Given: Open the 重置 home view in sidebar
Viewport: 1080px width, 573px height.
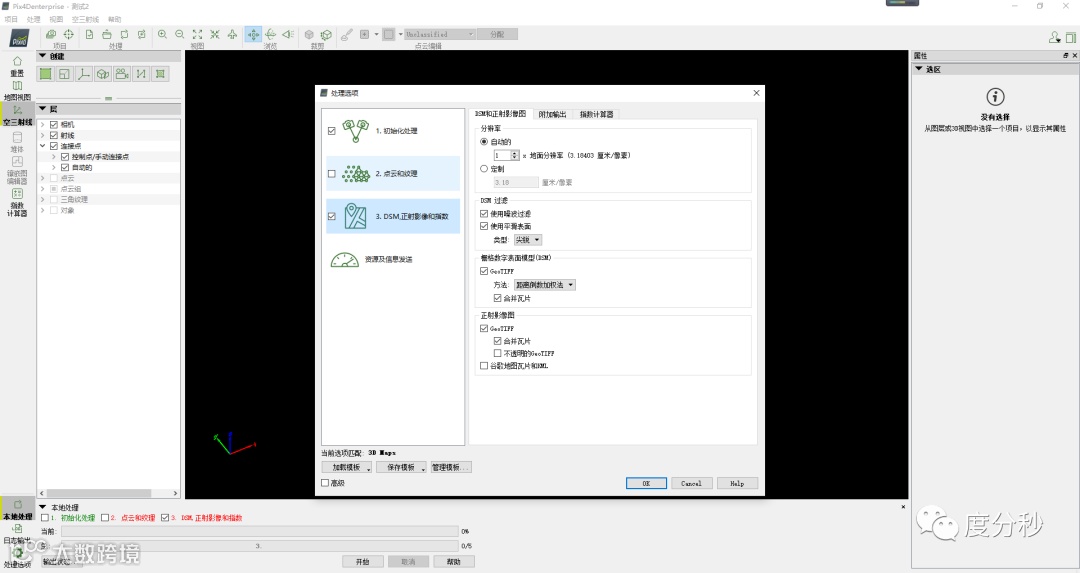Looking at the screenshot, I should (x=17, y=66).
